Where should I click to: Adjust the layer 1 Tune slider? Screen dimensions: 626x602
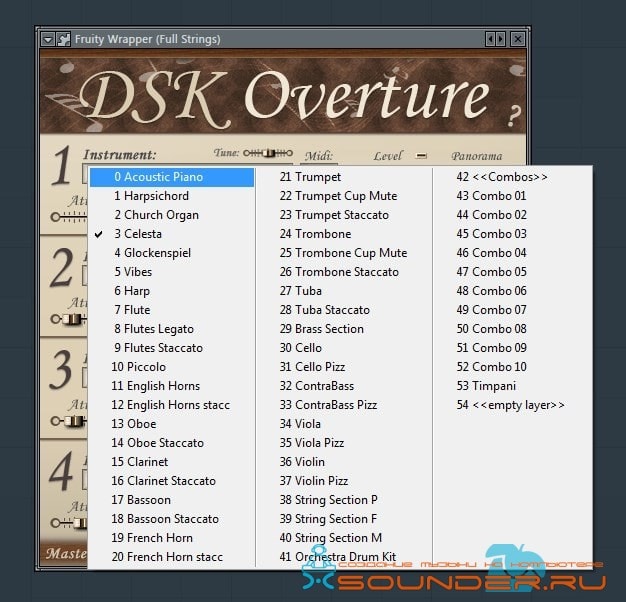click(268, 153)
